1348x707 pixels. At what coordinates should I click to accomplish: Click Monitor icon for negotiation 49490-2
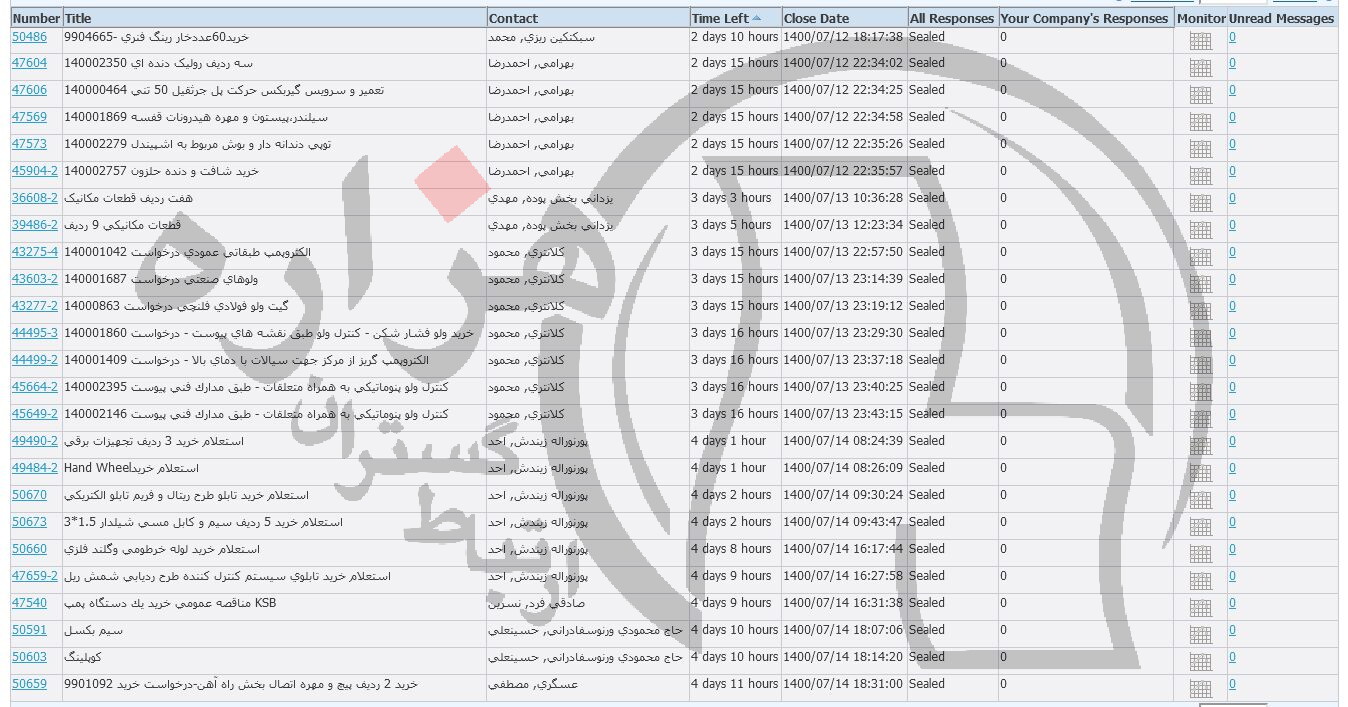[x=1200, y=446]
